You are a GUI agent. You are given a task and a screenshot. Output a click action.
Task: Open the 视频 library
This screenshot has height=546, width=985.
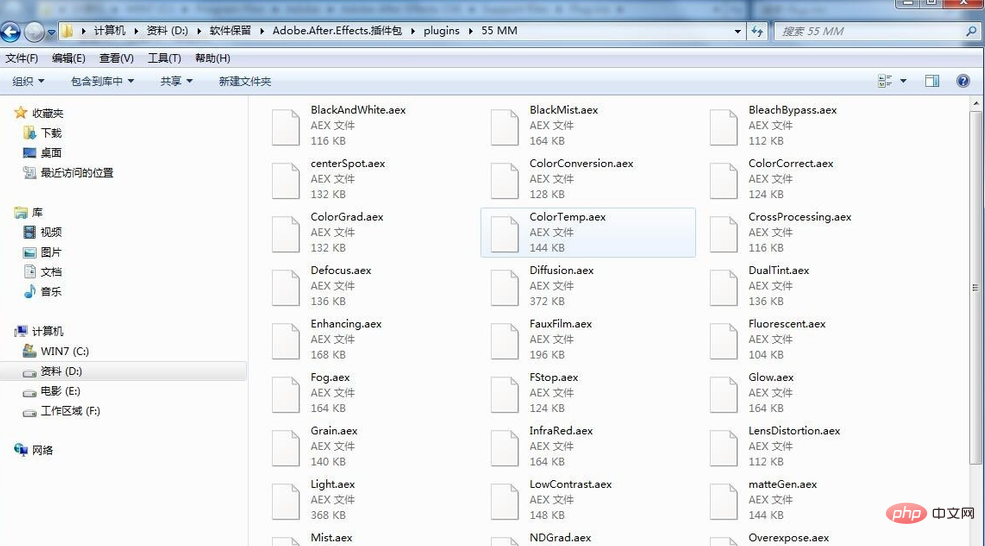[x=51, y=232]
